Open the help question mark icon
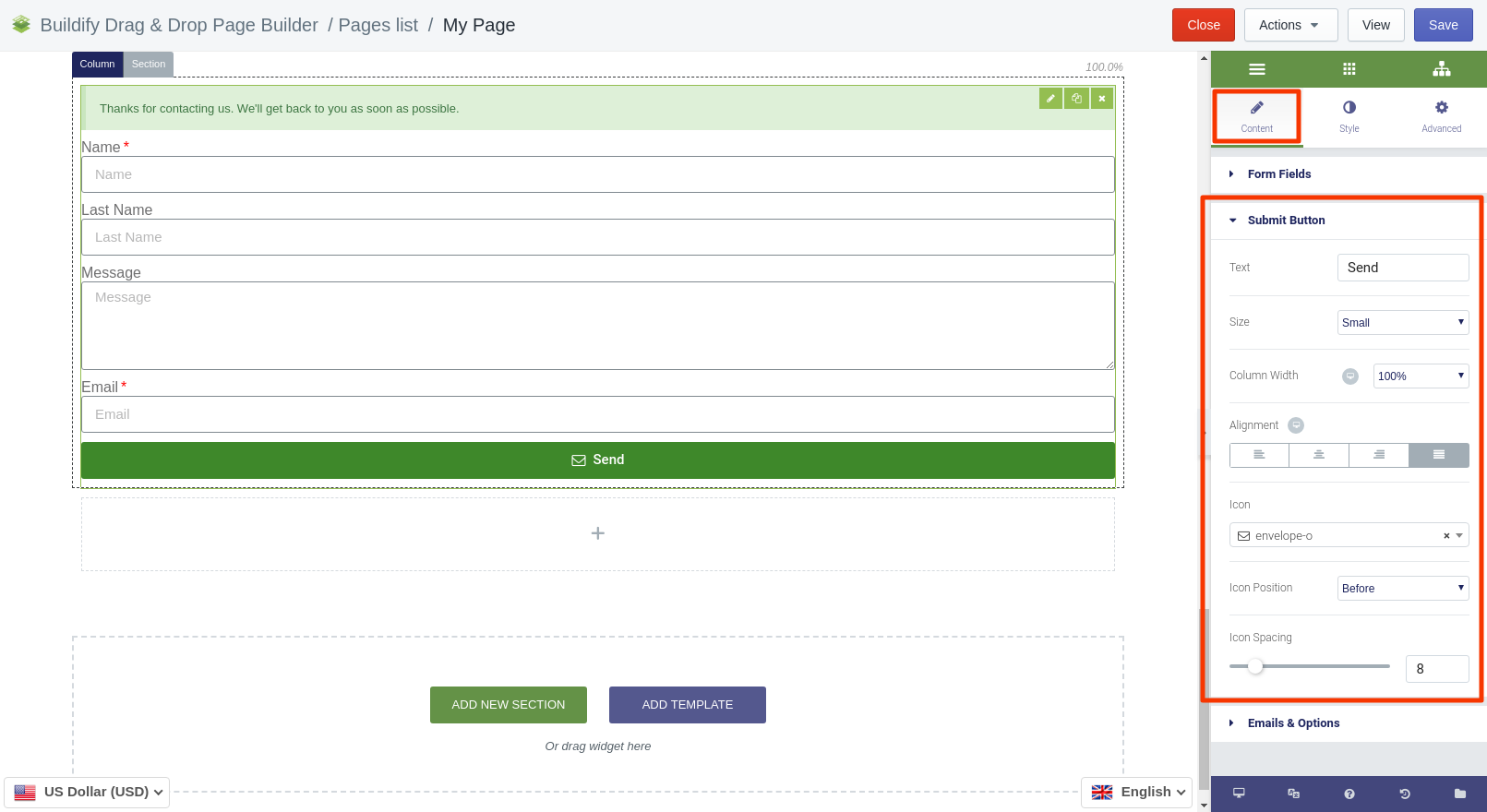1487x812 pixels. coord(1349,794)
